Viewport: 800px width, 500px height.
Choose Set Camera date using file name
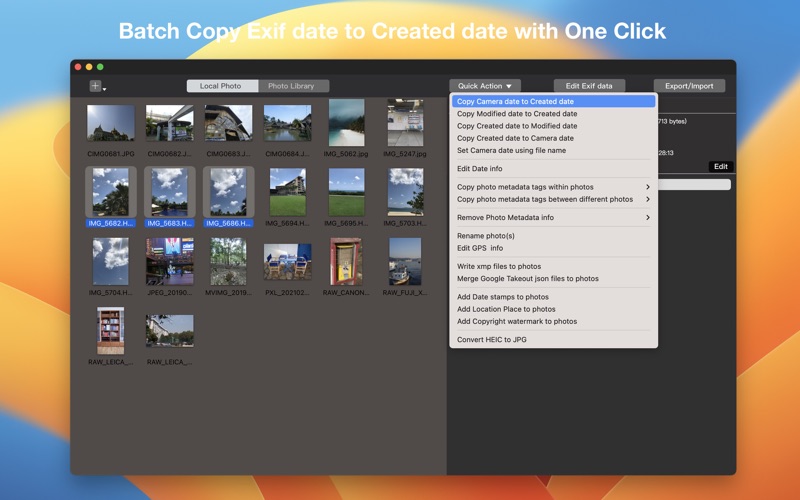click(553, 151)
